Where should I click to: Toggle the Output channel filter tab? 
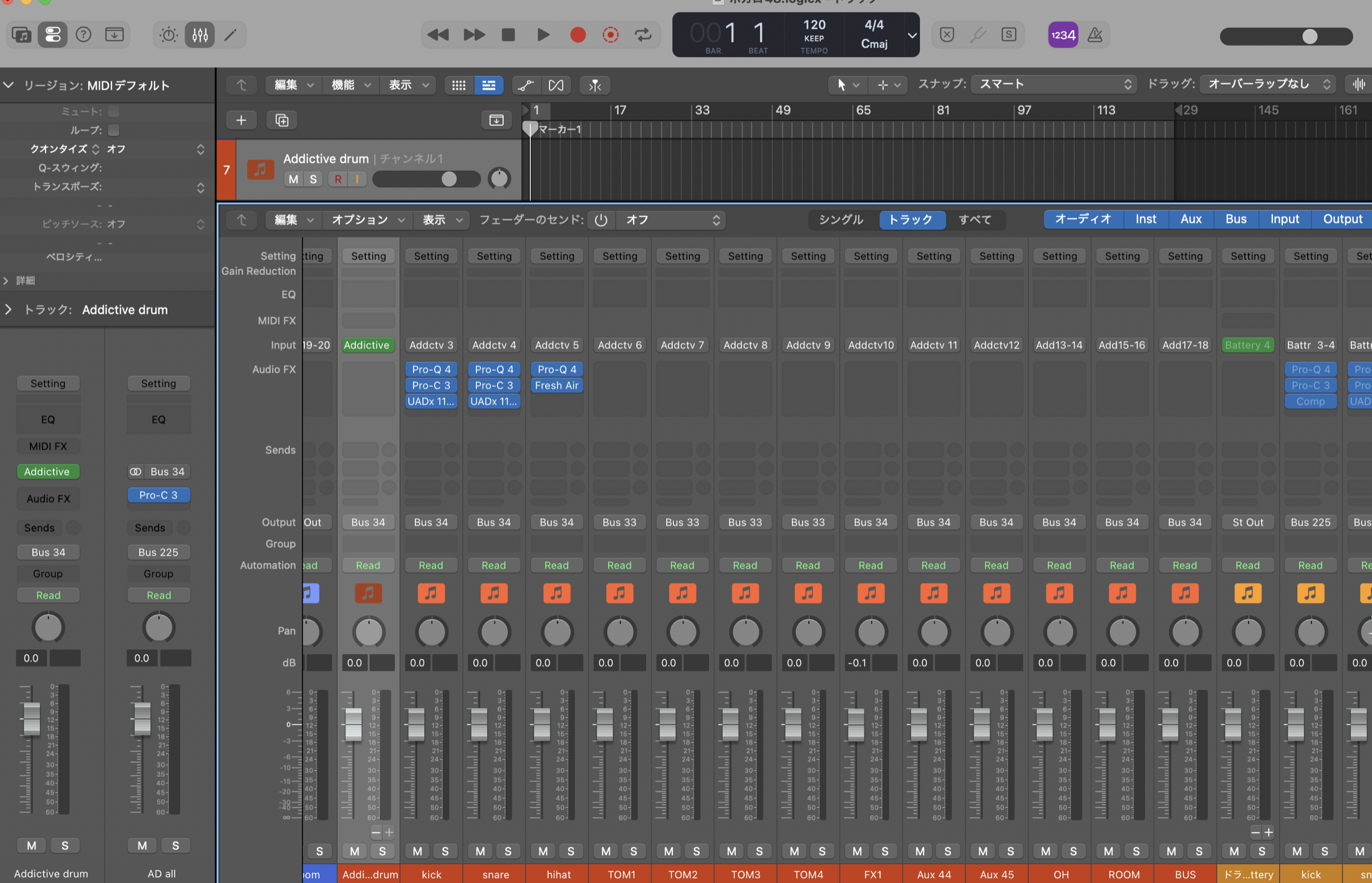click(1342, 219)
